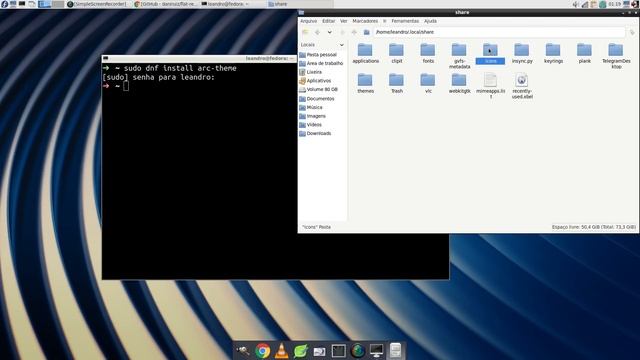Screen dimensions: 640x360
Task: Go up to the parent folder
Action: tap(354, 32)
